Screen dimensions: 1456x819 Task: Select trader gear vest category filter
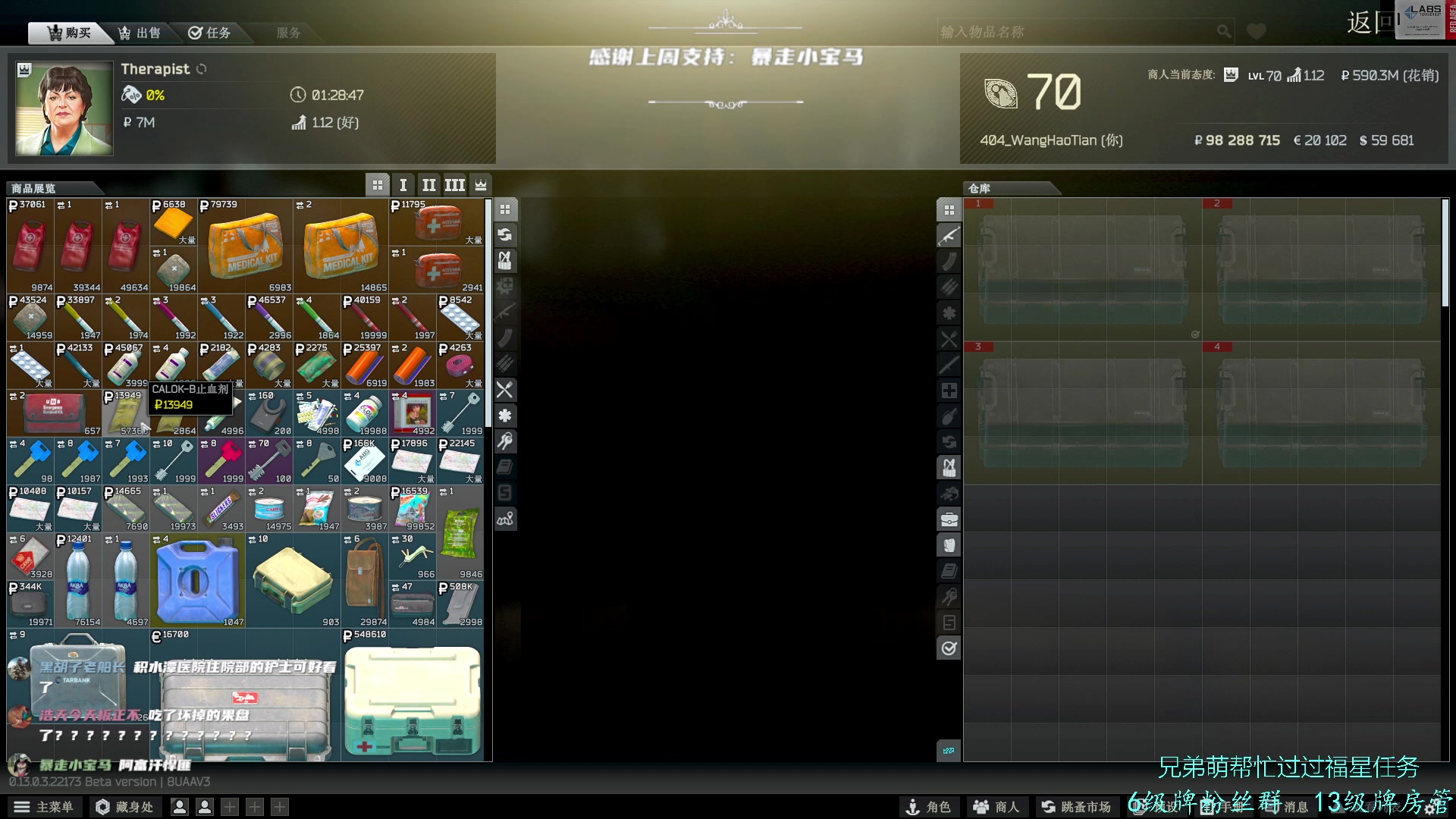(505, 261)
